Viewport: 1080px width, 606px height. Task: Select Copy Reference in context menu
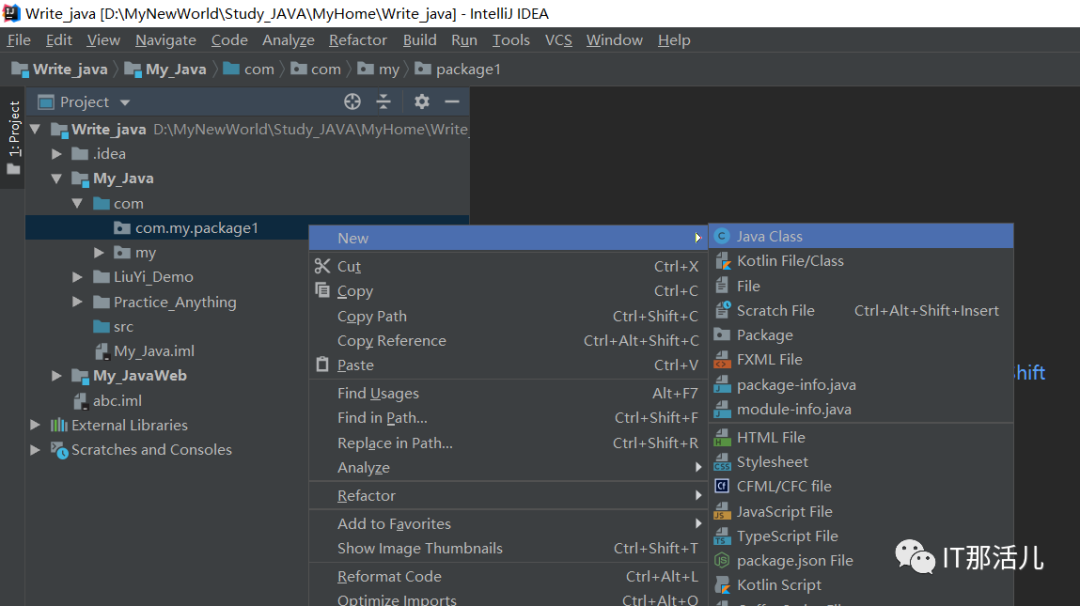(508, 341)
